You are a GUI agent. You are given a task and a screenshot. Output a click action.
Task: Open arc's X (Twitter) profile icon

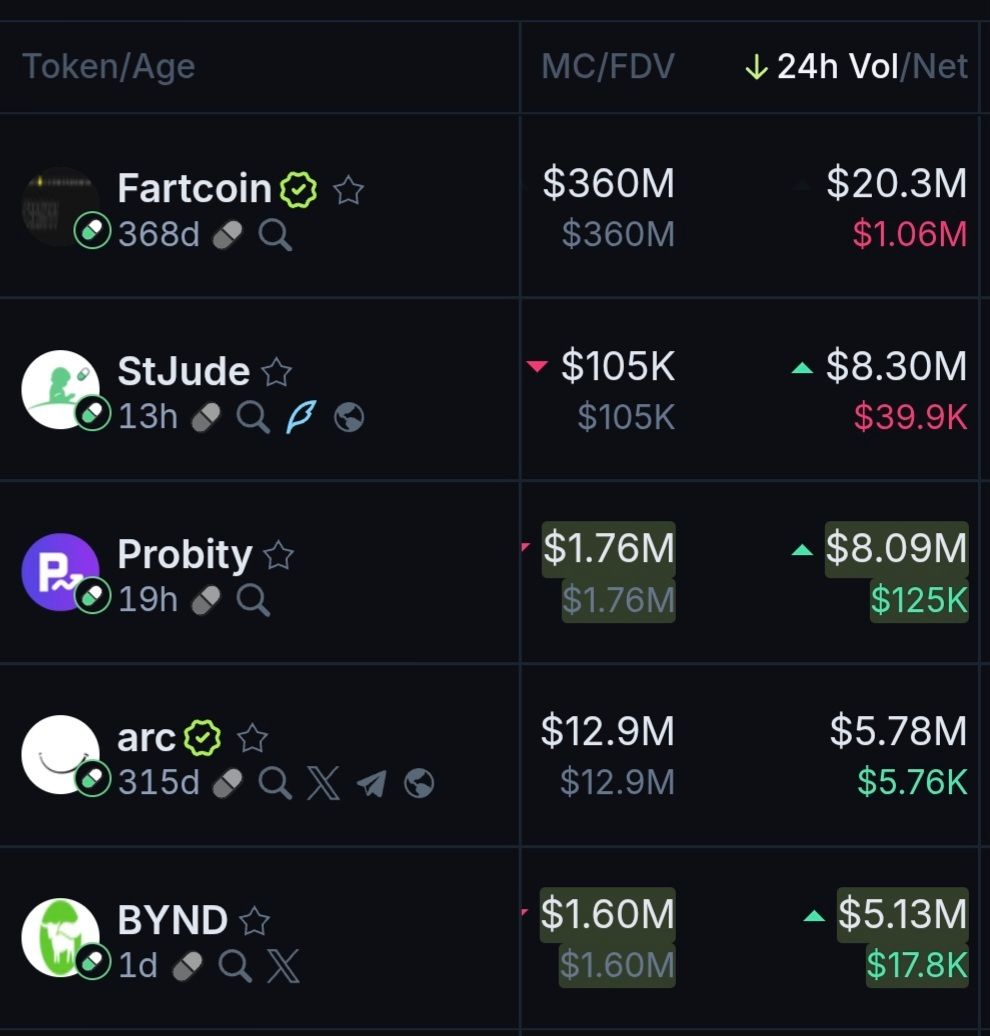[322, 783]
